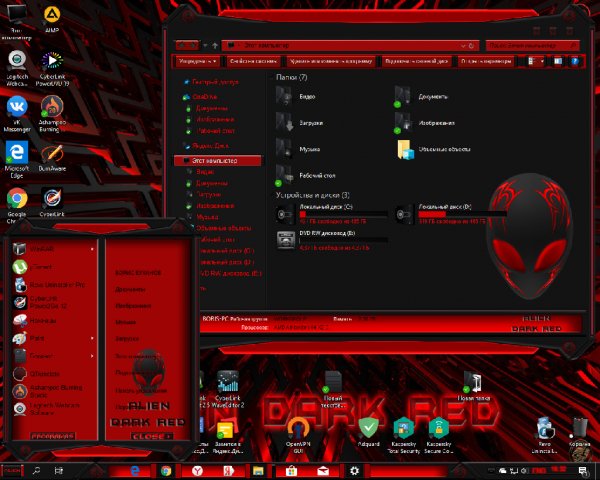Launch Ashampoo Burning desktop shortcut

point(52,114)
